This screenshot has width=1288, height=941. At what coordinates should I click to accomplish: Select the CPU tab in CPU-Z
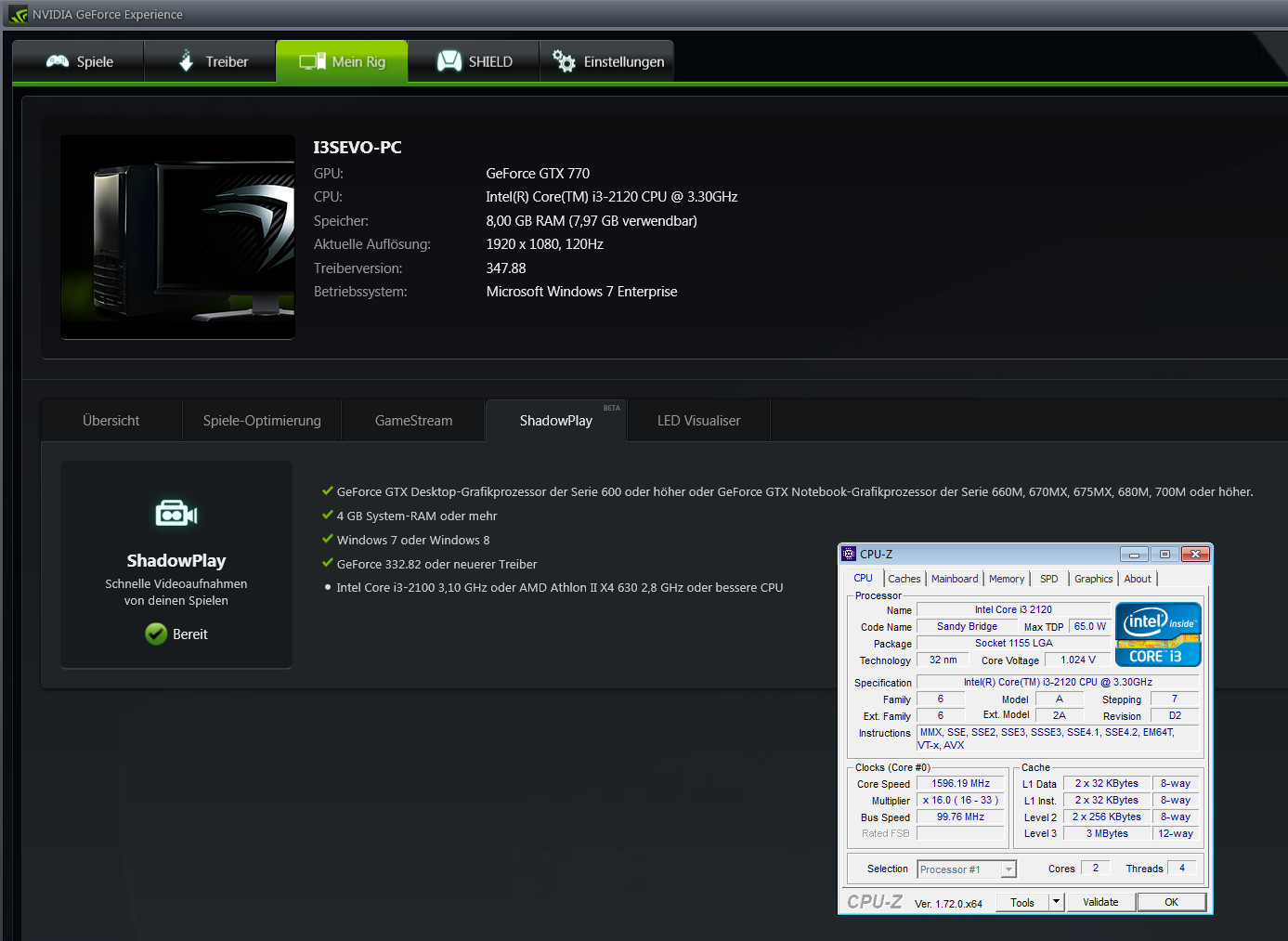point(864,578)
